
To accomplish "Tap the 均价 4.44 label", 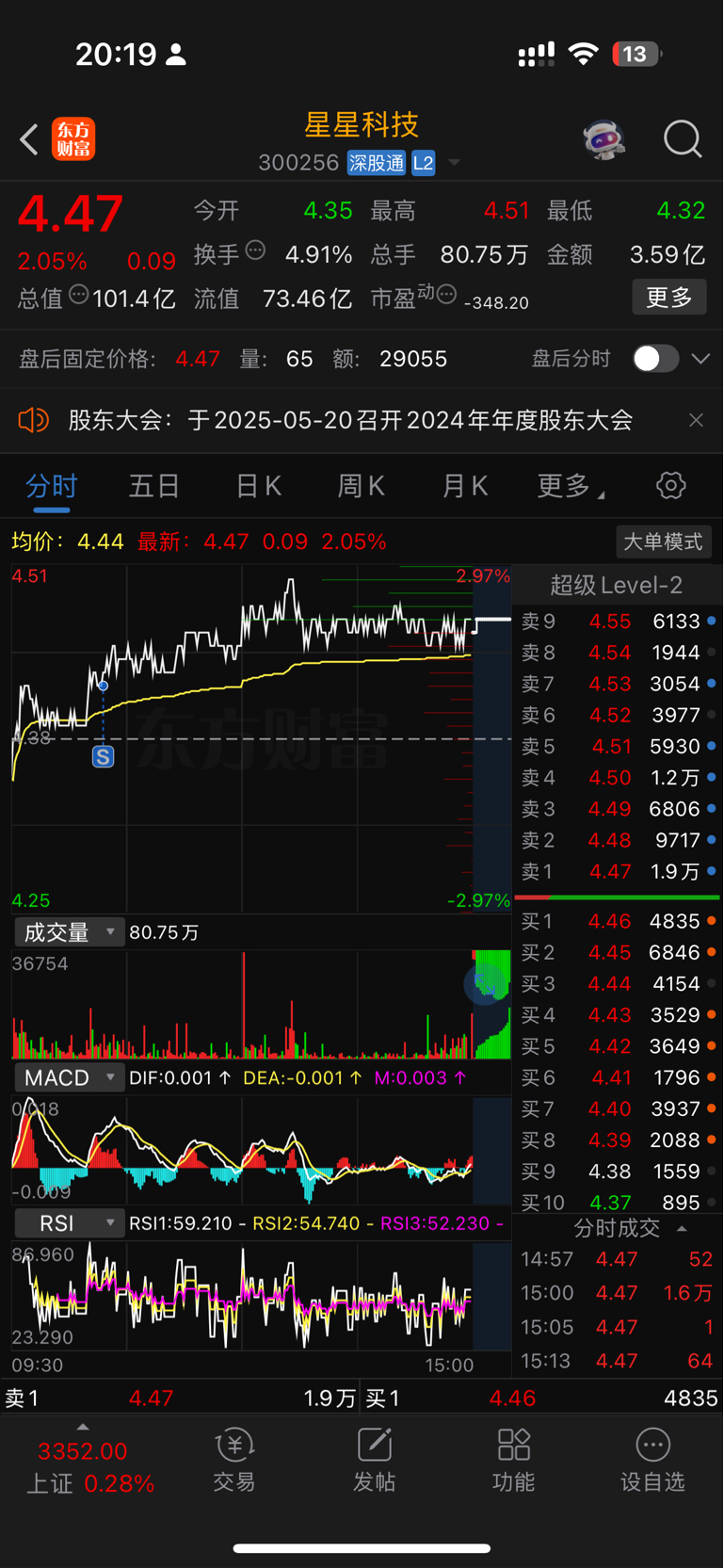I will [x=68, y=542].
